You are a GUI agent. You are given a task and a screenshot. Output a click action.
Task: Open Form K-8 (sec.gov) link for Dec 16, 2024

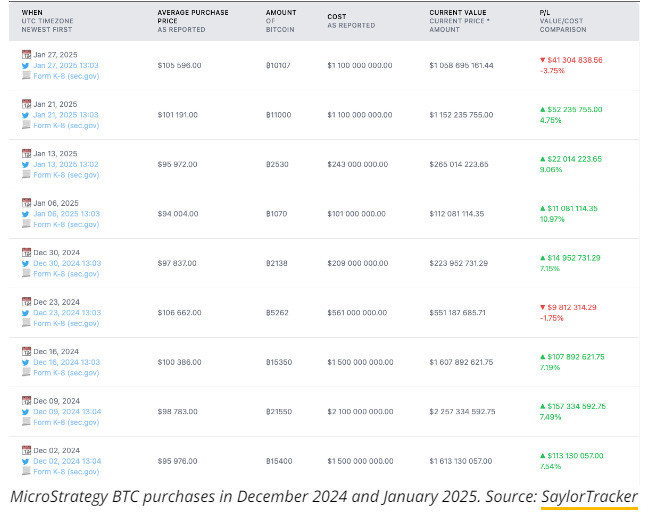coord(66,373)
